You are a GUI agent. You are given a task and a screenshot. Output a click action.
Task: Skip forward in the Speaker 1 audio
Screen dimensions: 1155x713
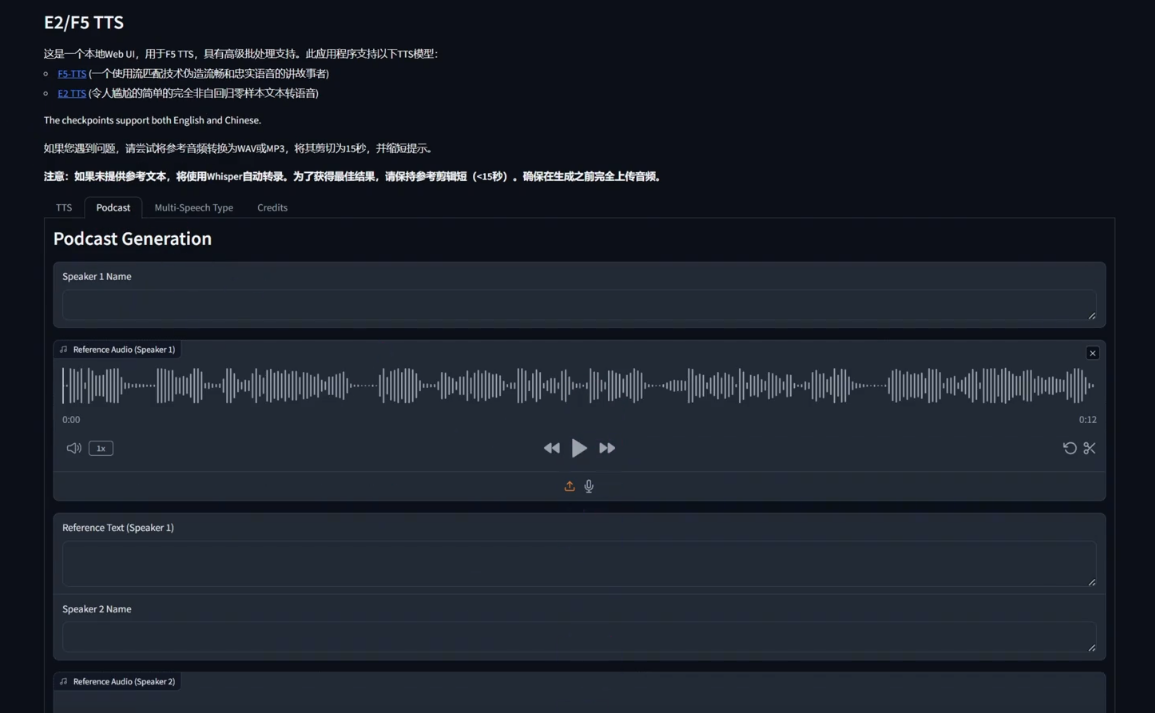607,448
